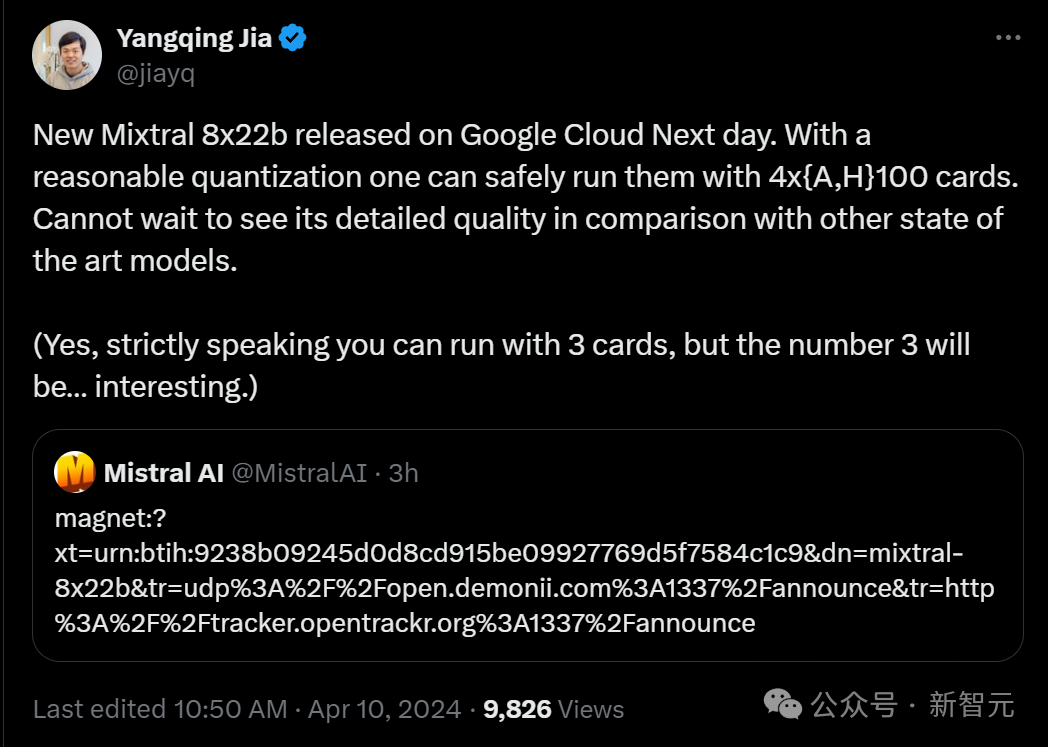Open the Yangqing Jia display name
This screenshot has height=747, width=1048.
tap(194, 38)
